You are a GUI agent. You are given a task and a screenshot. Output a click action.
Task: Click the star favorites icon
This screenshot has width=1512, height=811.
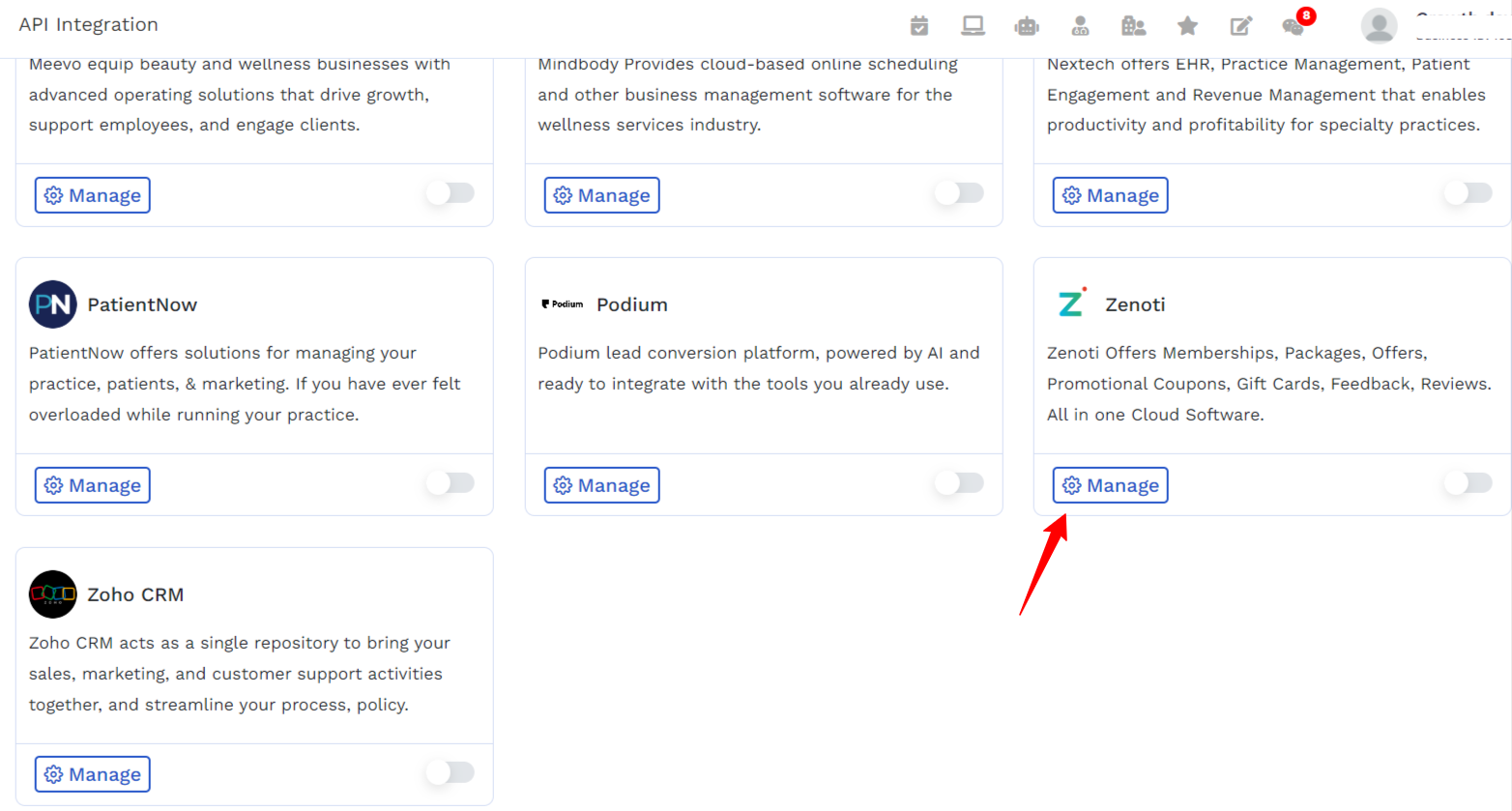click(x=1188, y=26)
